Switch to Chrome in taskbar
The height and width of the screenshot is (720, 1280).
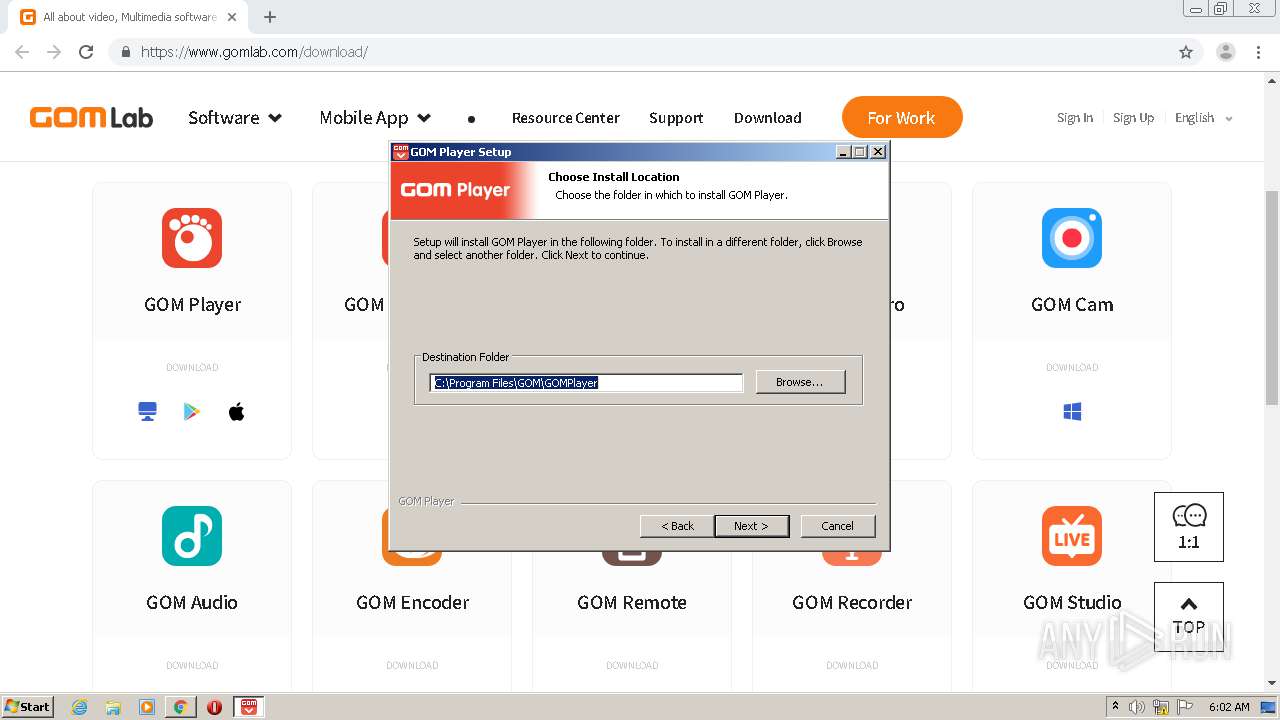click(x=180, y=707)
